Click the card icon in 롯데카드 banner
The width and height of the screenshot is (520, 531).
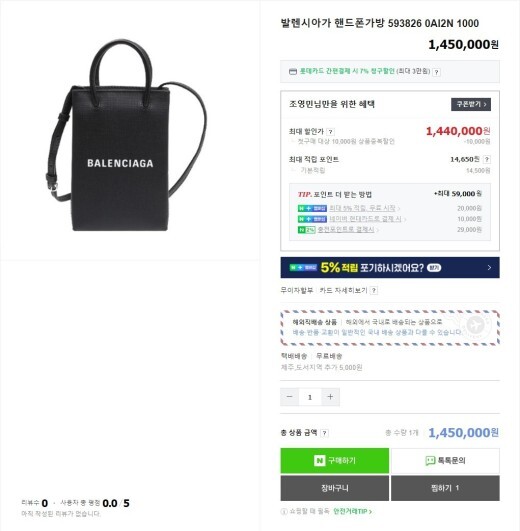pos(293,72)
